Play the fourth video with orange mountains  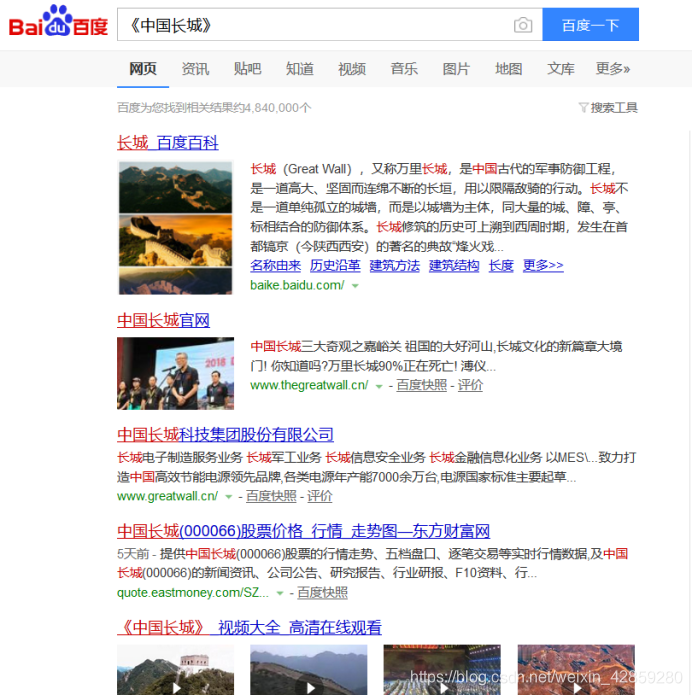pyautogui.click(x=576, y=670)
